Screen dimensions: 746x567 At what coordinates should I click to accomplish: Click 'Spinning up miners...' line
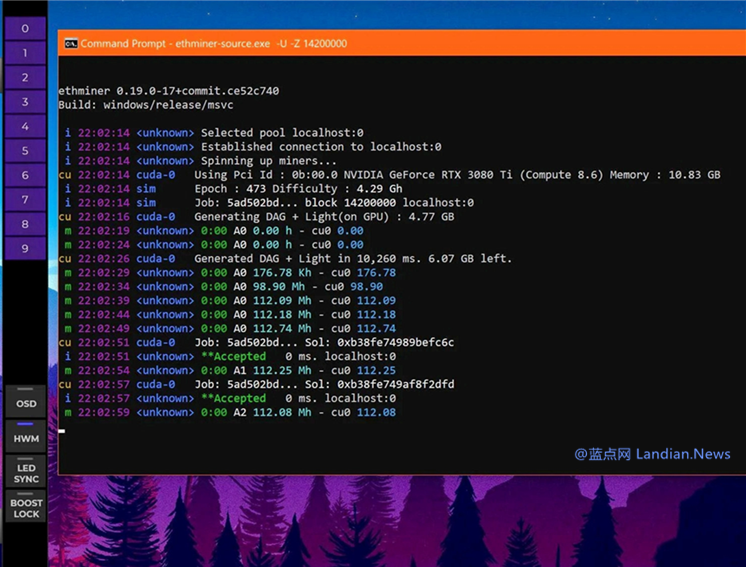pyautogui.click(x=201, y=161)
